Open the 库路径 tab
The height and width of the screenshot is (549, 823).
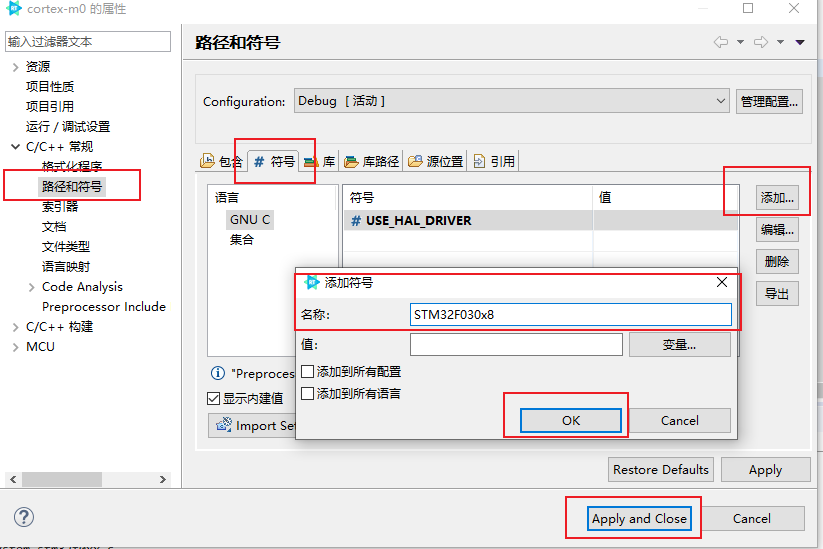pyautogui.click(x=371, y=161)
